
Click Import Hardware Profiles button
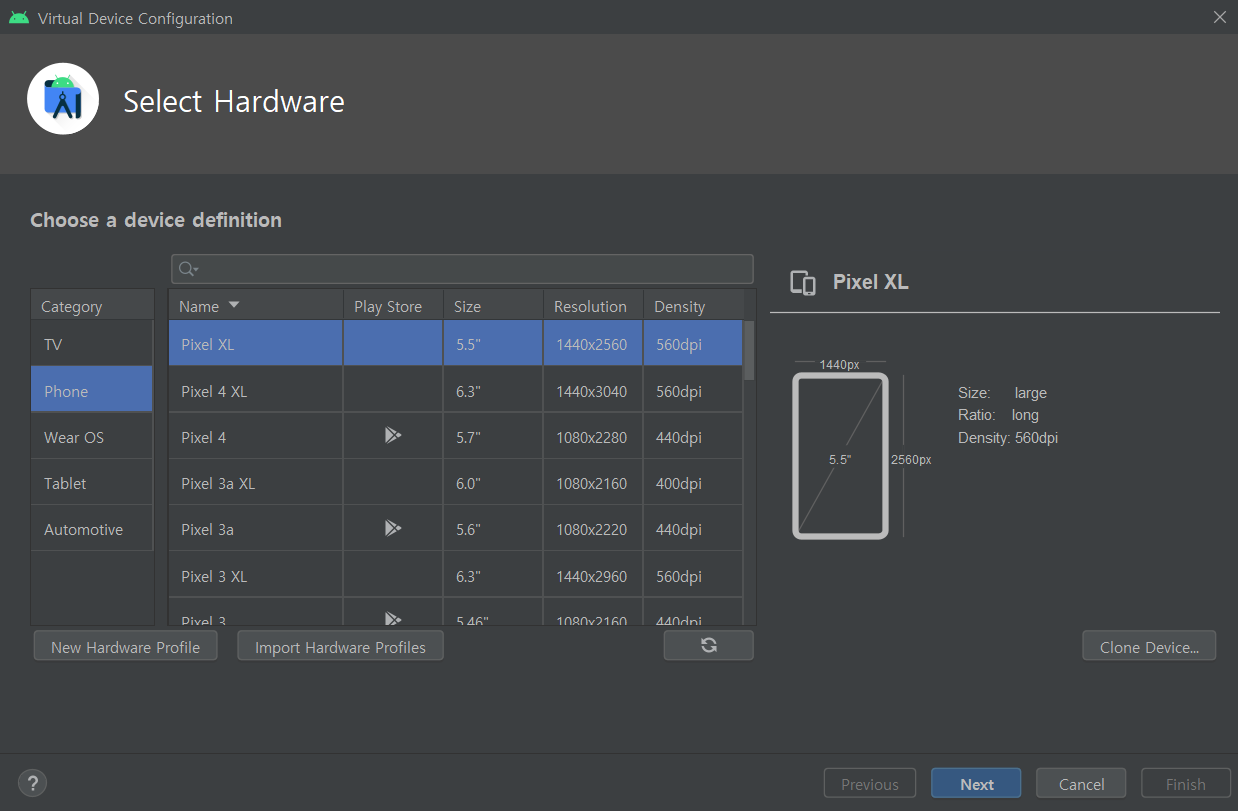click(x=340, y=646)
